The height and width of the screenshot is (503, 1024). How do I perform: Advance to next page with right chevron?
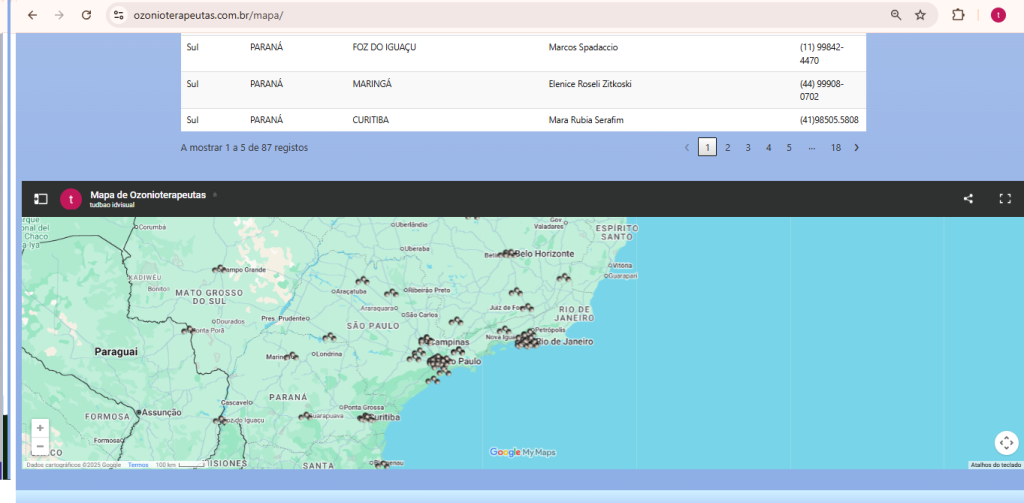tap(856, 148)
